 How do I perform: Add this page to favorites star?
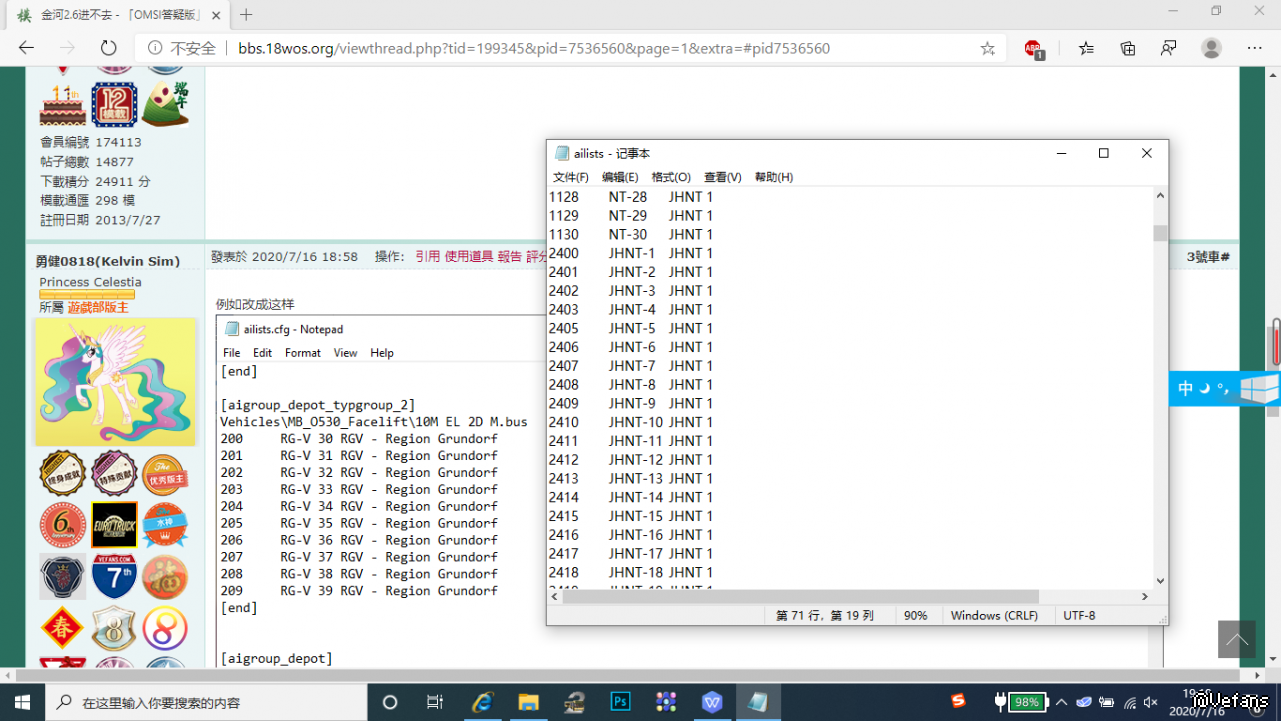(x=987, y=48)
